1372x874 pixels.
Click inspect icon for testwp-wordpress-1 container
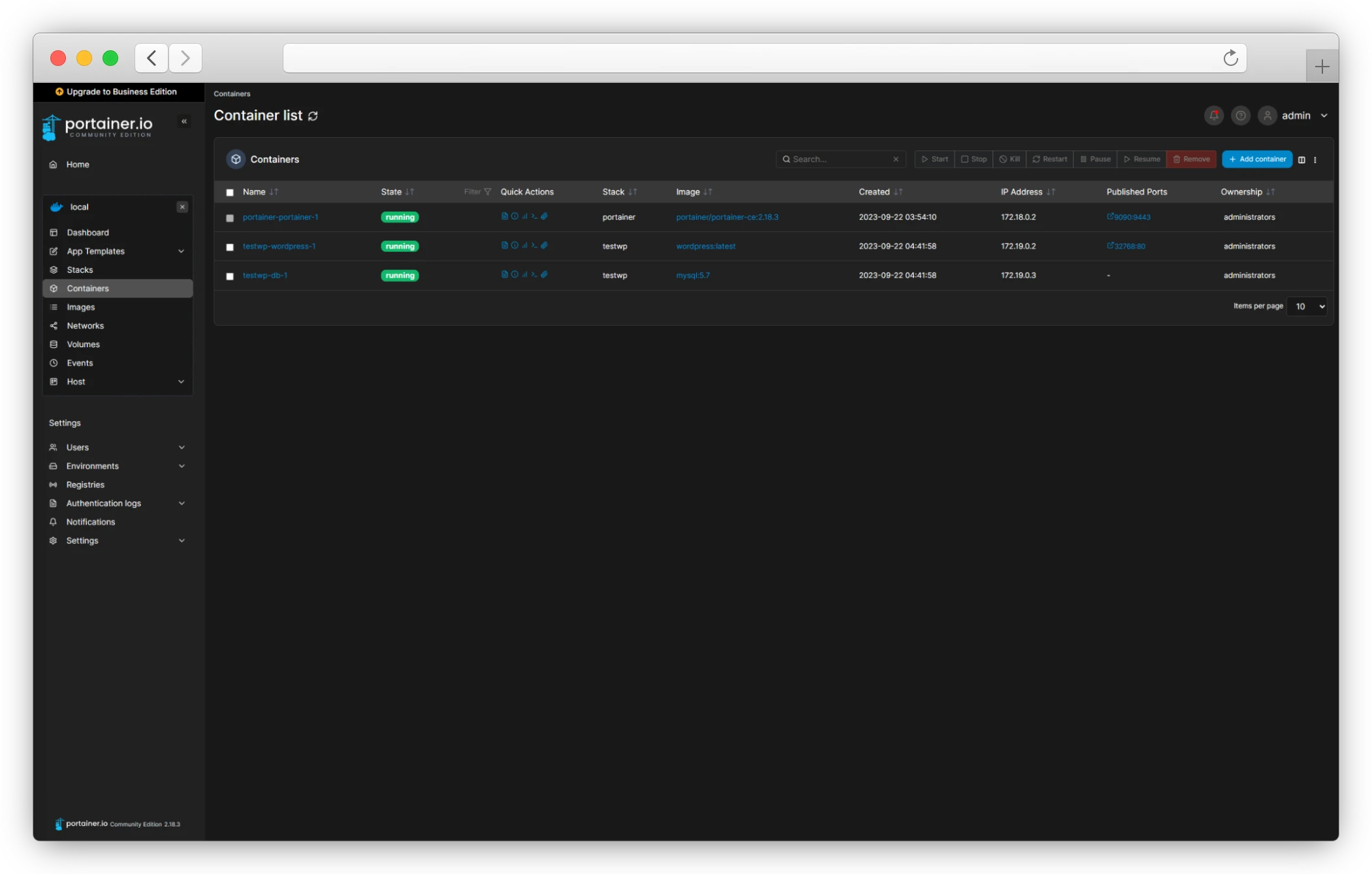point(515,245)
